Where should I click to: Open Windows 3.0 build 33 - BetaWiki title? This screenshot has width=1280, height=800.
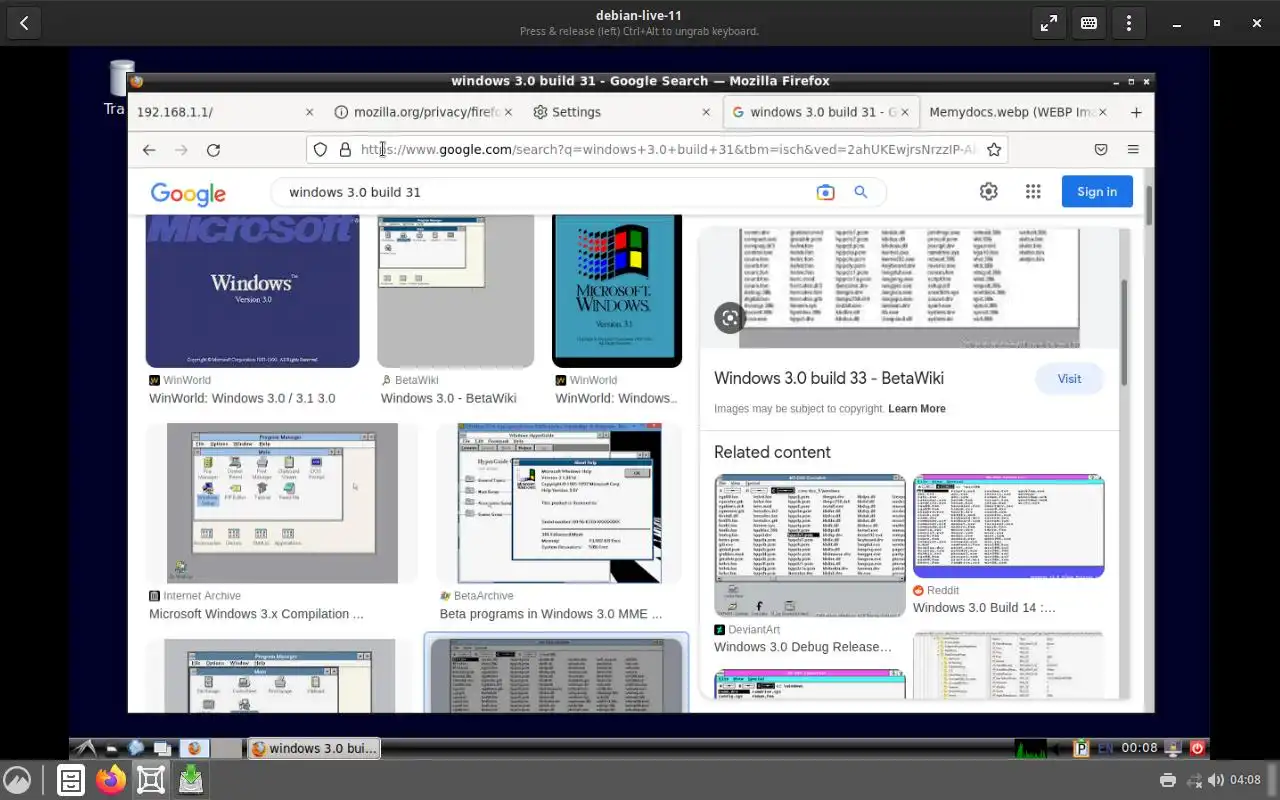(x=829, y=378)
